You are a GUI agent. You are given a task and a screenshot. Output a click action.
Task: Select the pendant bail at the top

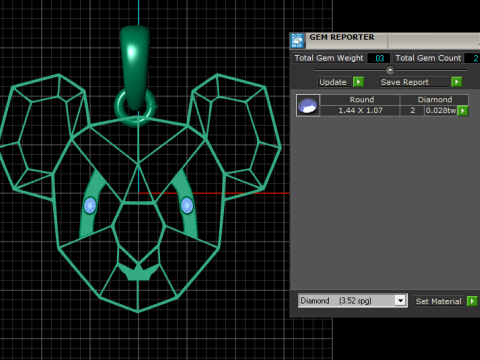(x=134, y=67)
